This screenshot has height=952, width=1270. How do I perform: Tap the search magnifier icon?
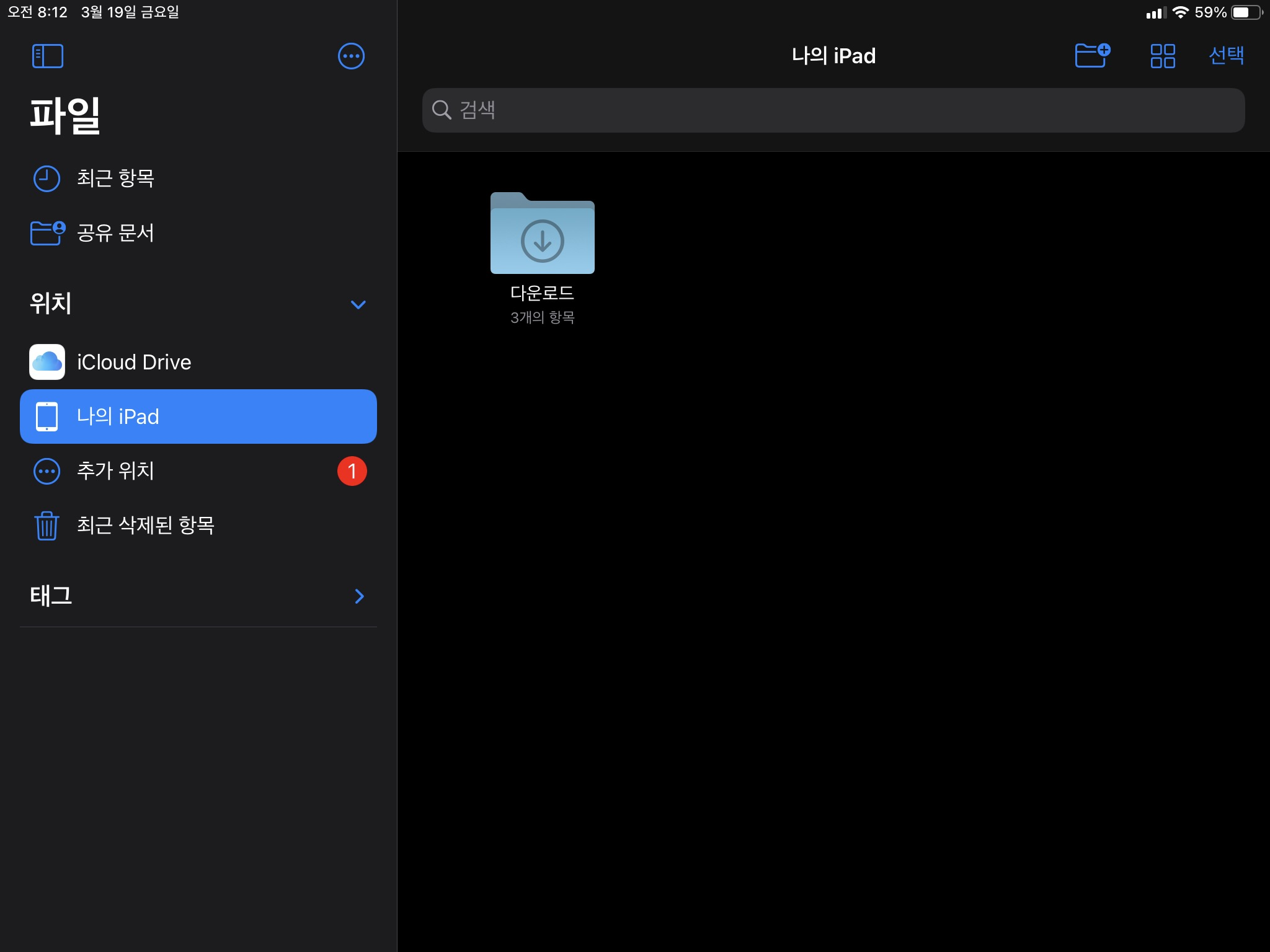(x=441, y=110)
